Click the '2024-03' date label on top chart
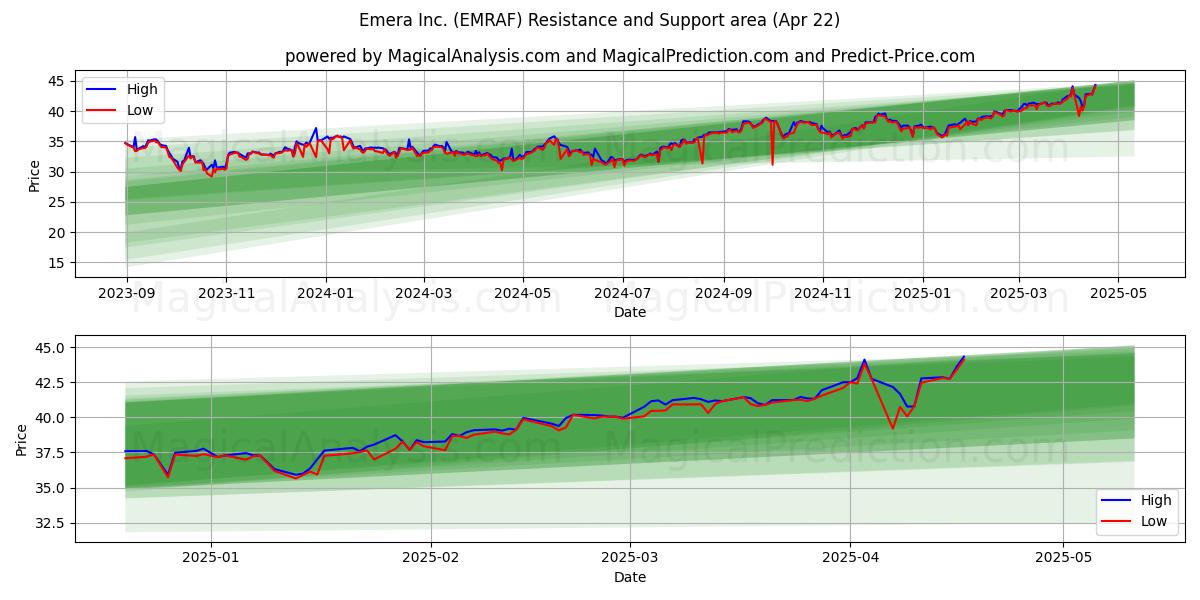 [424, 295]
